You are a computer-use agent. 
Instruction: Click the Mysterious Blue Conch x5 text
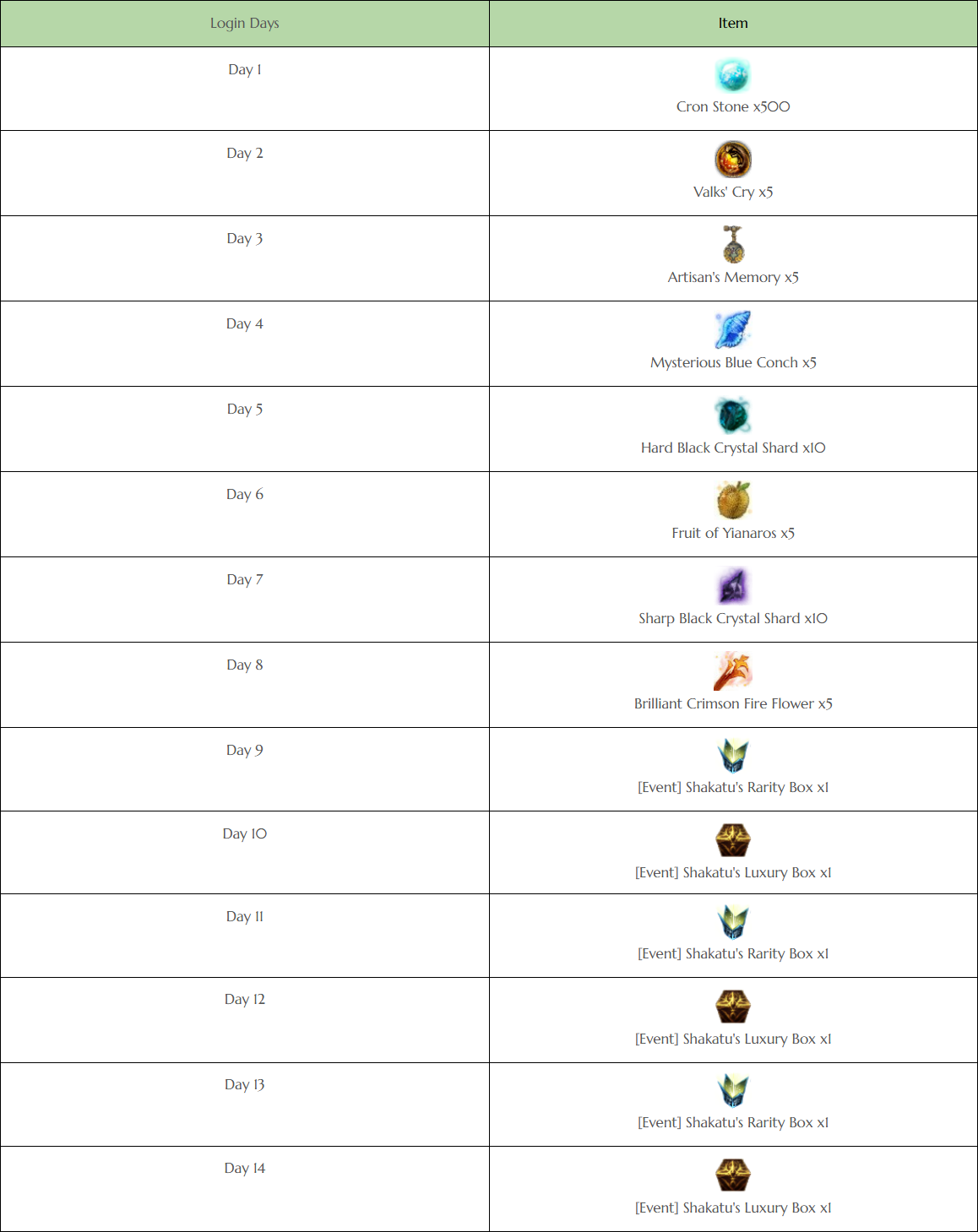tap(733, 363)
